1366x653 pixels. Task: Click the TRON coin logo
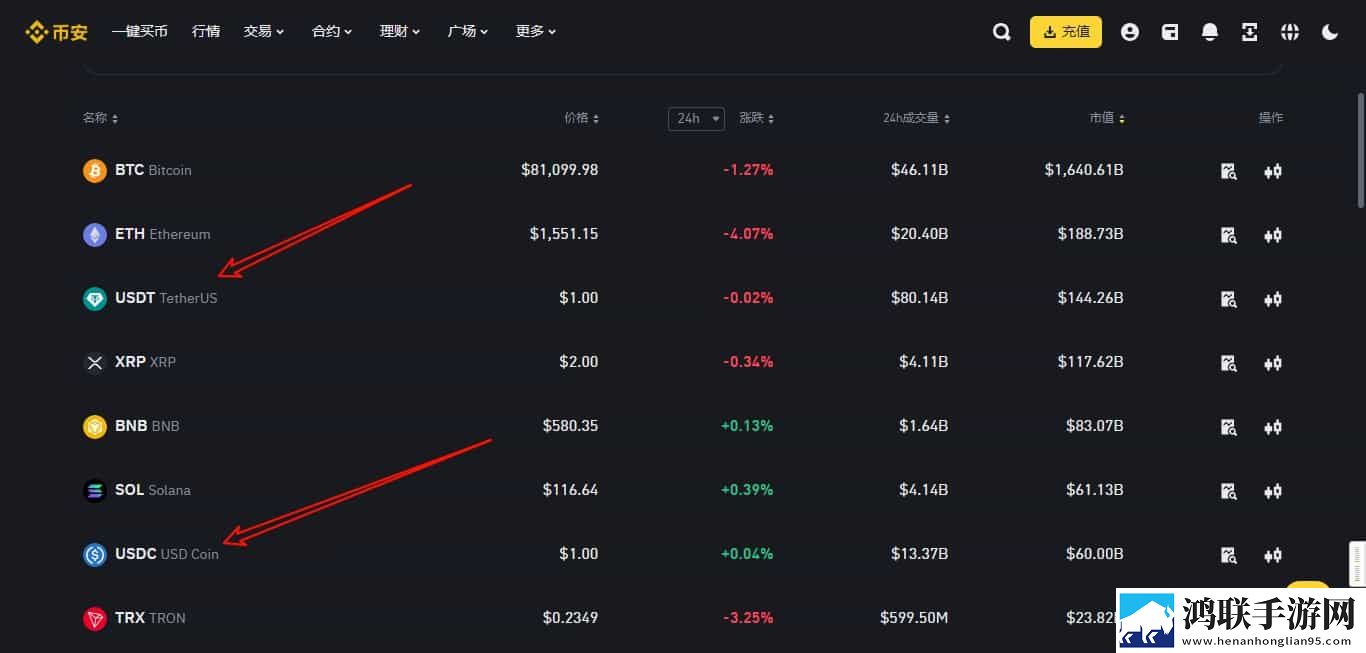95,618
